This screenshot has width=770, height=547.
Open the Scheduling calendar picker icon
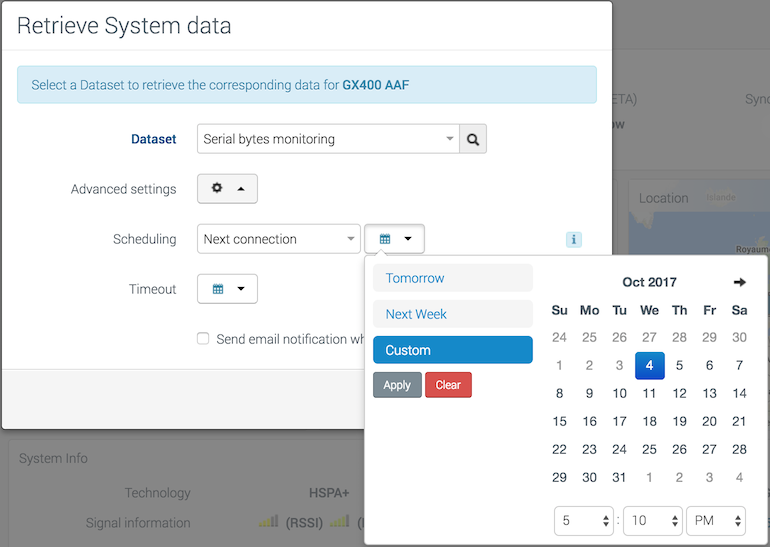coord(395,239)
